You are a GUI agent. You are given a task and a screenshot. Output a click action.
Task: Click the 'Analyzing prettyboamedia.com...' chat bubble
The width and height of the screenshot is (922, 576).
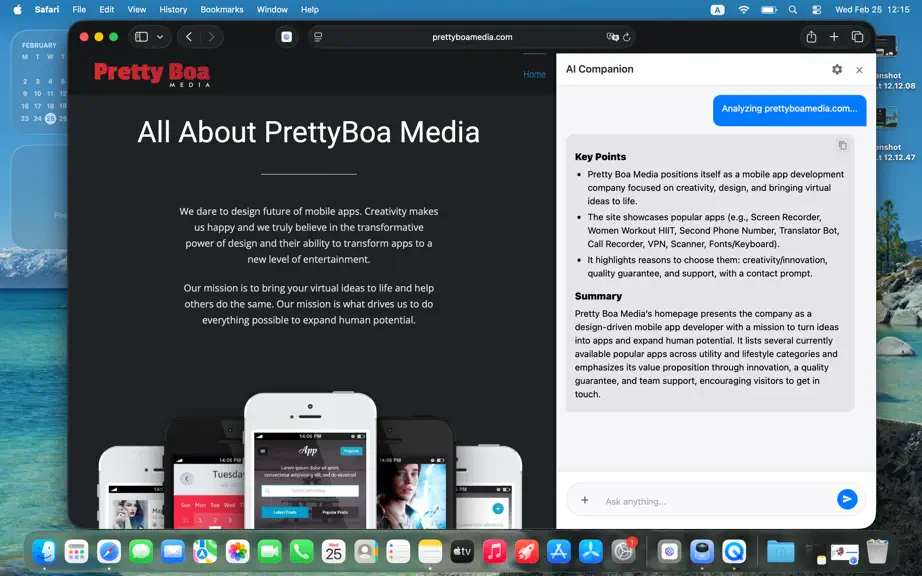pos(789,110)
